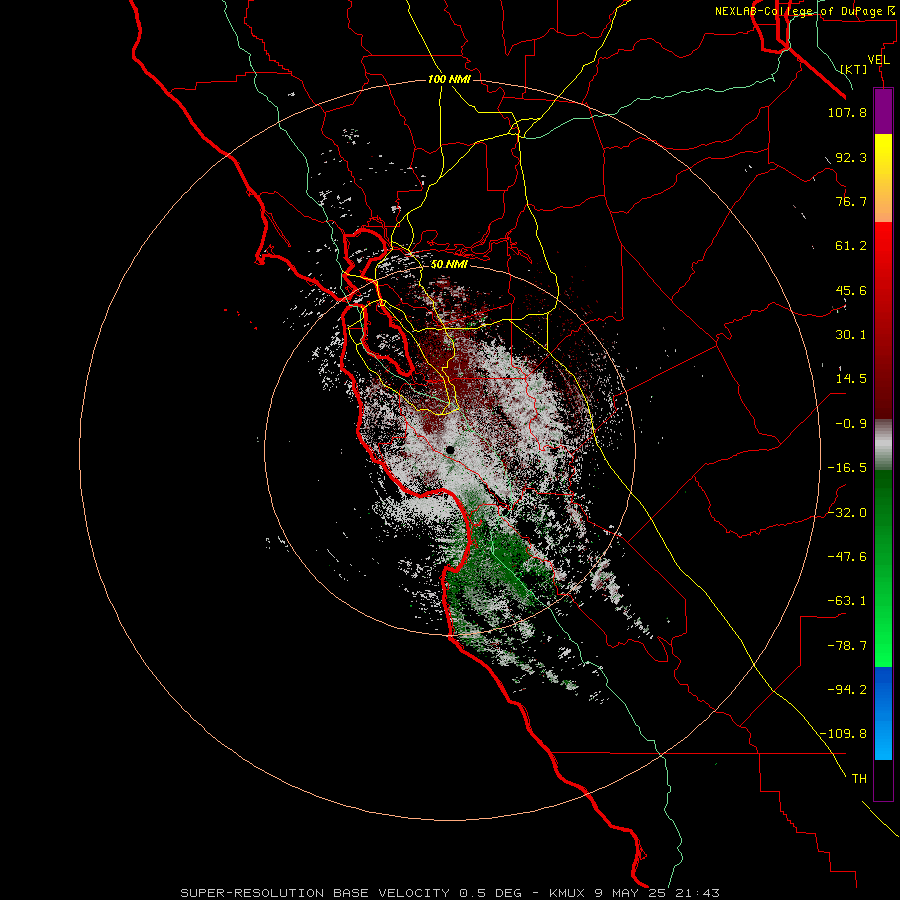Click the -63.1 legend value
The width and height of the screenshot is (900, 900).
tap(847, 601)
